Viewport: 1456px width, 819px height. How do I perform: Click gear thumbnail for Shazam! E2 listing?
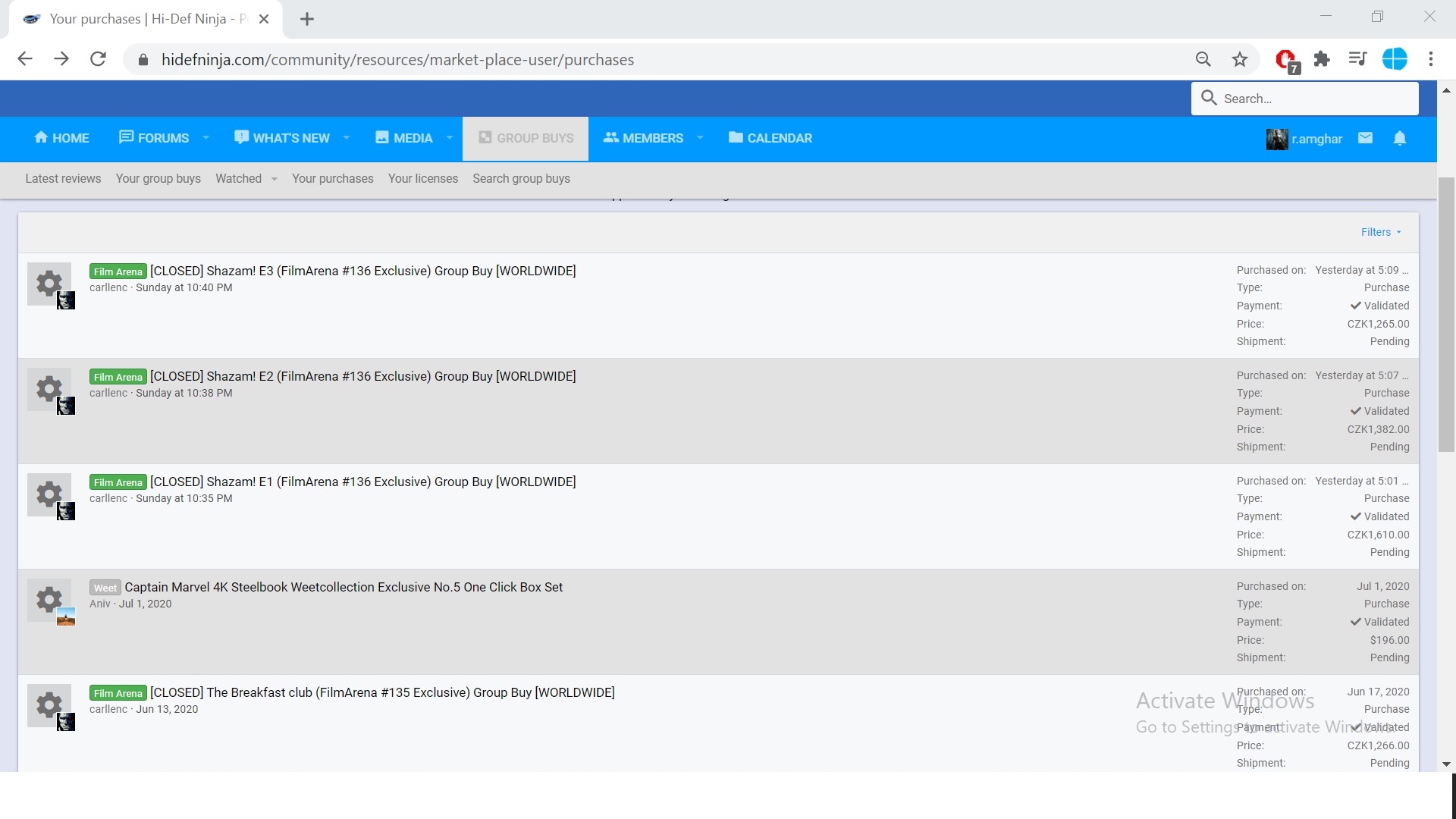[49, 389]
